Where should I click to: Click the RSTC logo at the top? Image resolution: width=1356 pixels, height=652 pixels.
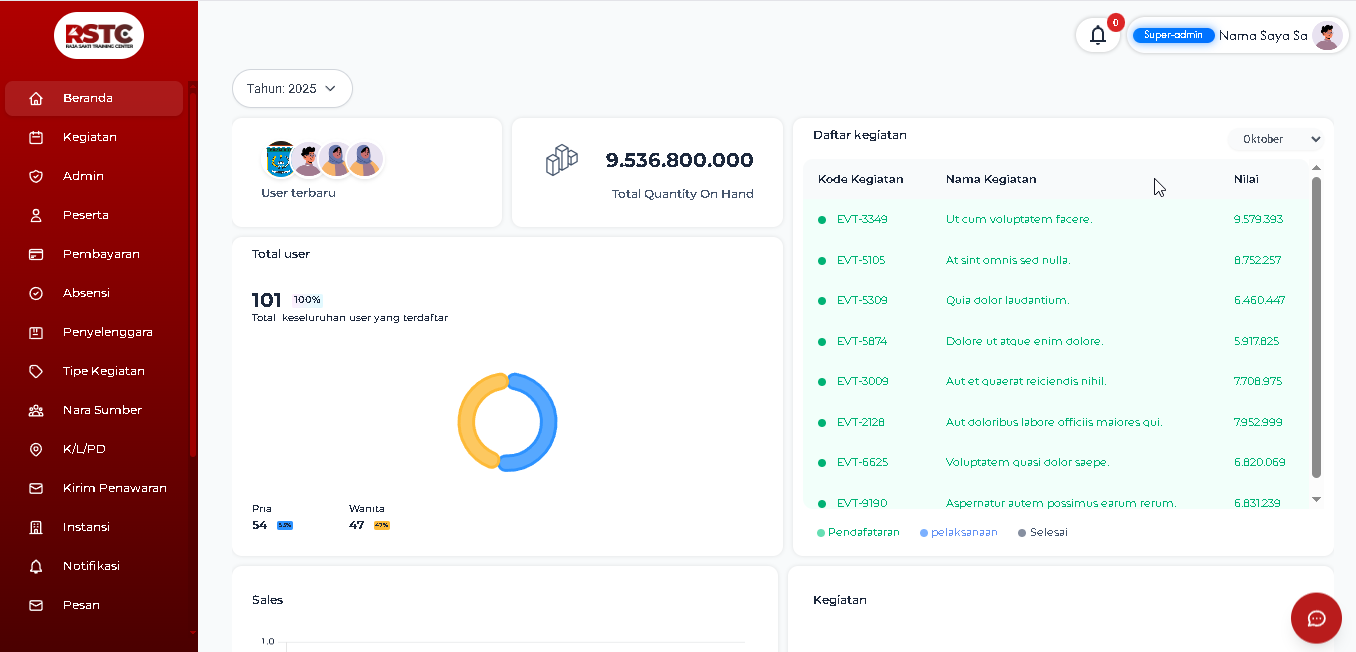click(98, 35)
